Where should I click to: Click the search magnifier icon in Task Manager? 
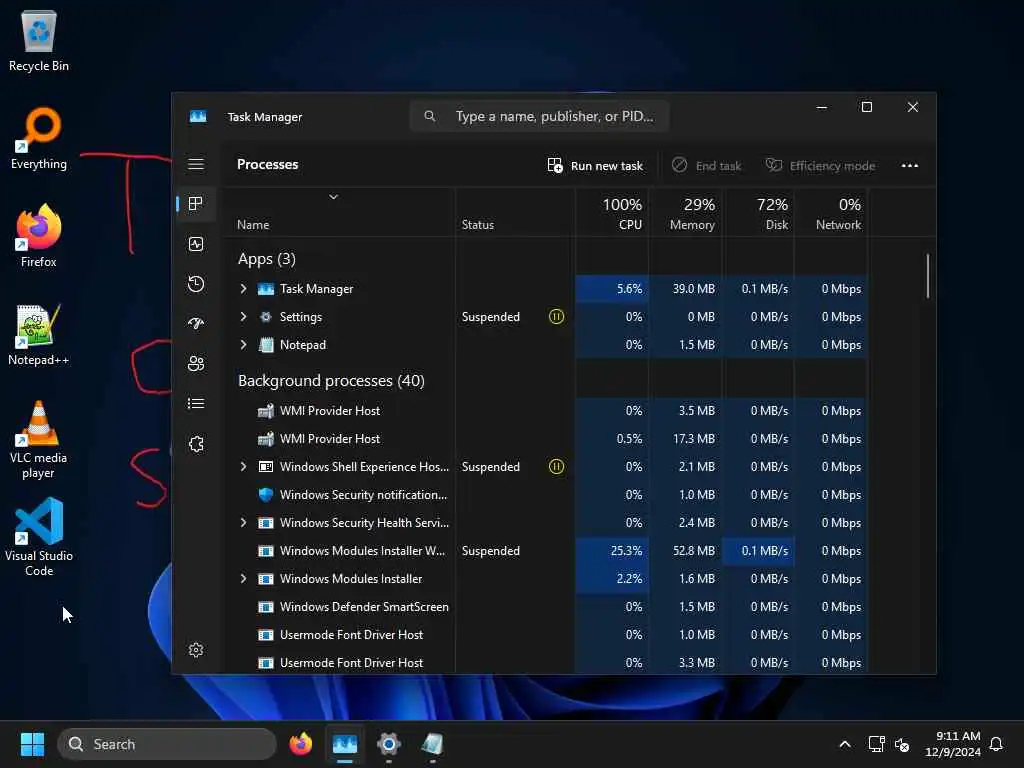click(x=430, y=116)
